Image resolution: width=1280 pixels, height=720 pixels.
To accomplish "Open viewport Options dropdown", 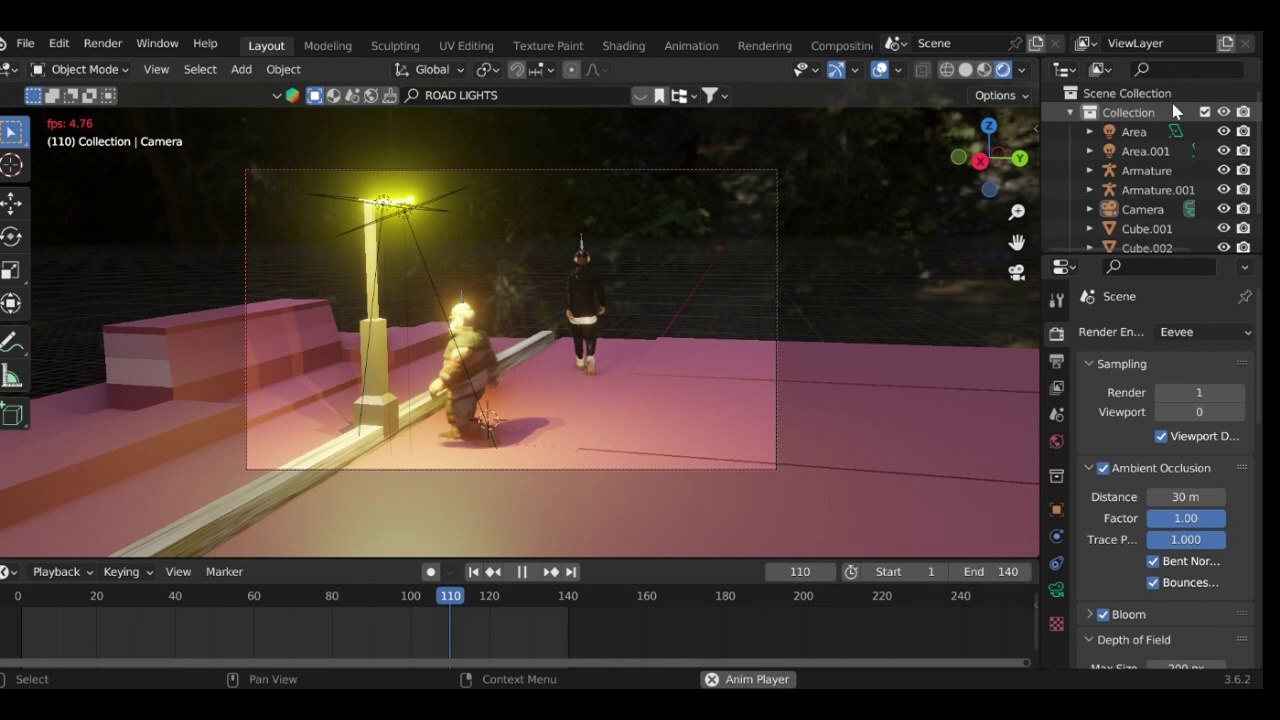I will point(1001,96).
